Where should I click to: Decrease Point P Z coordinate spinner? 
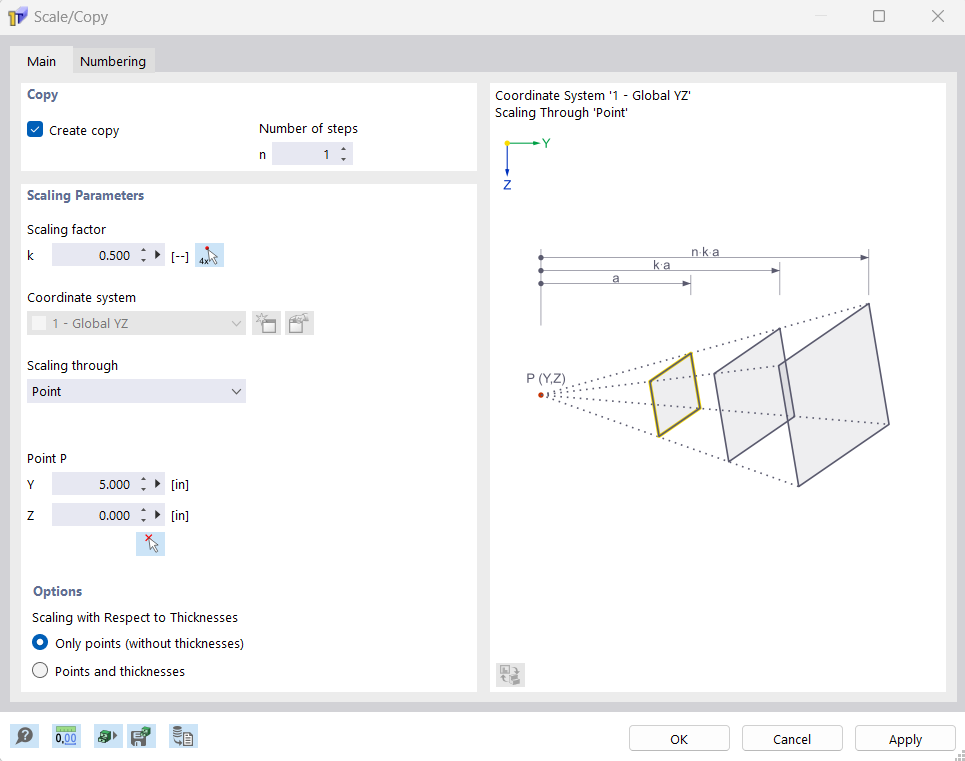143,520
